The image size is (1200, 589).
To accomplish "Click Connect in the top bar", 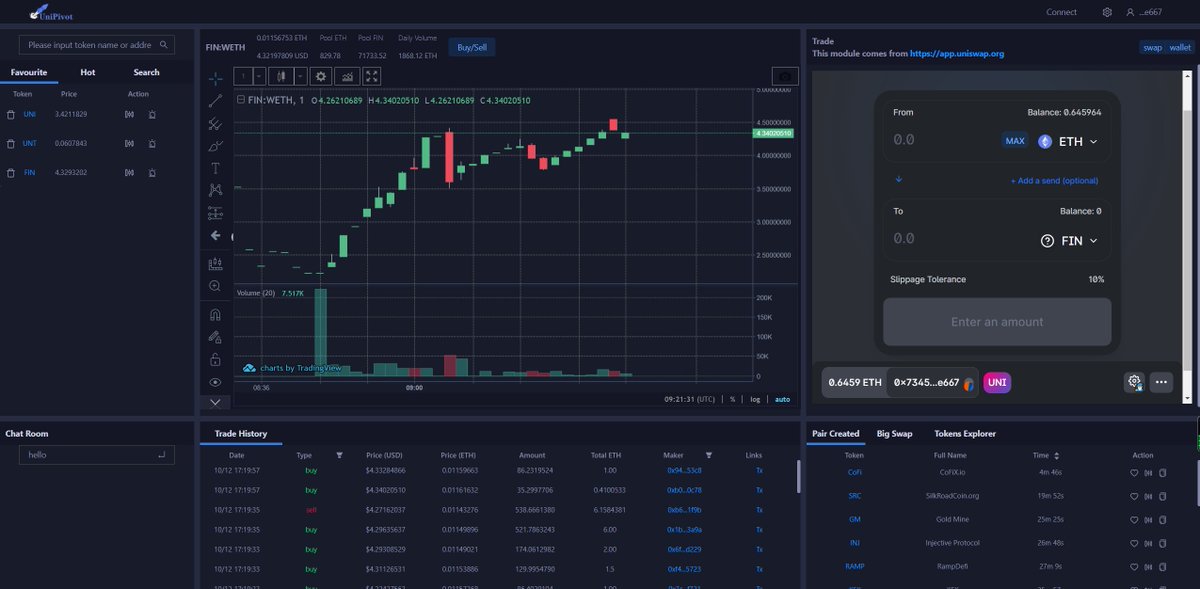I will pos(1061,12).
